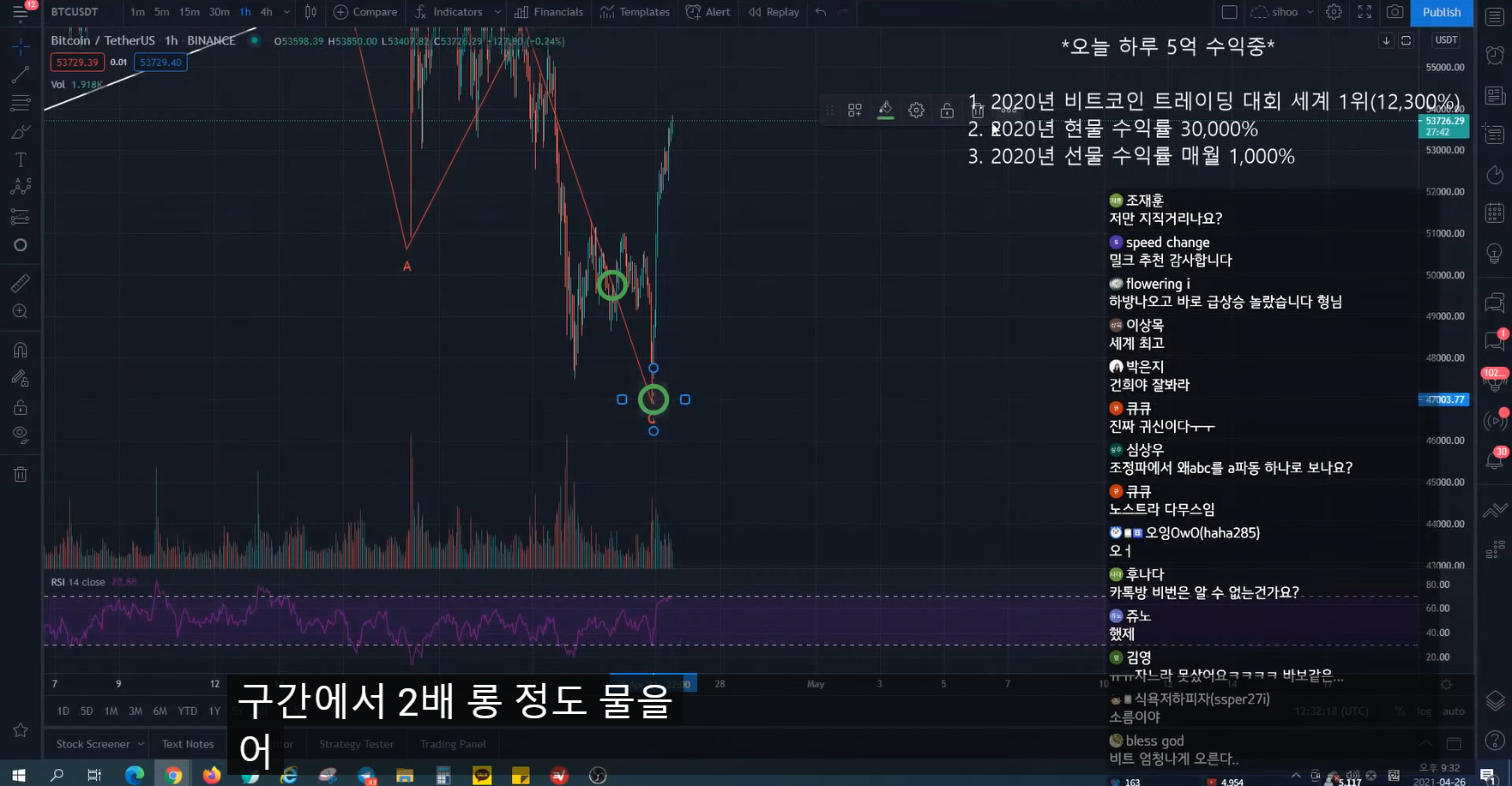
Task: Open the patterns drawing tool
Action: (x=21, y=188)
